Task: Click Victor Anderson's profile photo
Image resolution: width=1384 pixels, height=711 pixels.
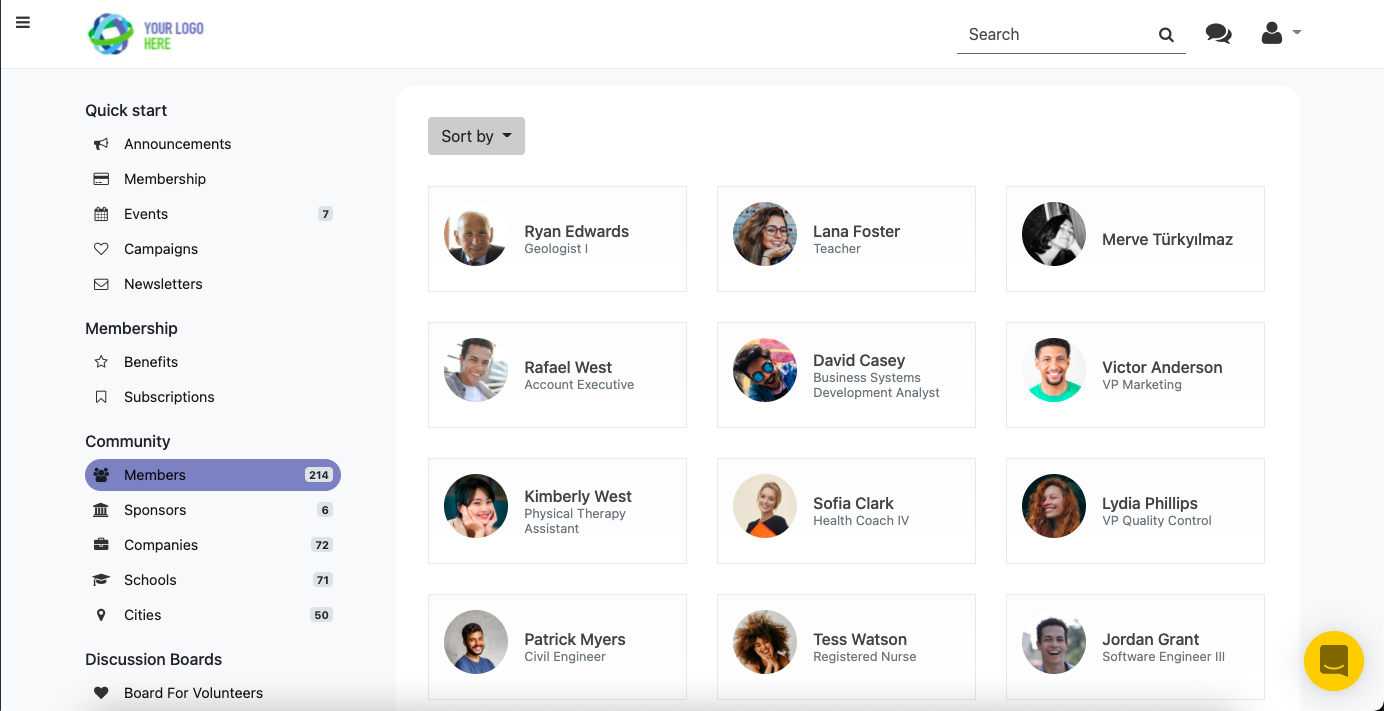Action: 1054,370
